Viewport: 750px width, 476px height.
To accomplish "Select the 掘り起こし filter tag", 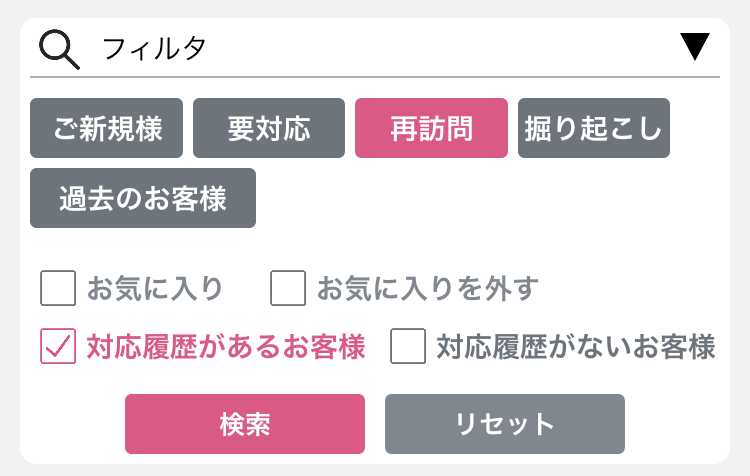I will tap(594, 128).
